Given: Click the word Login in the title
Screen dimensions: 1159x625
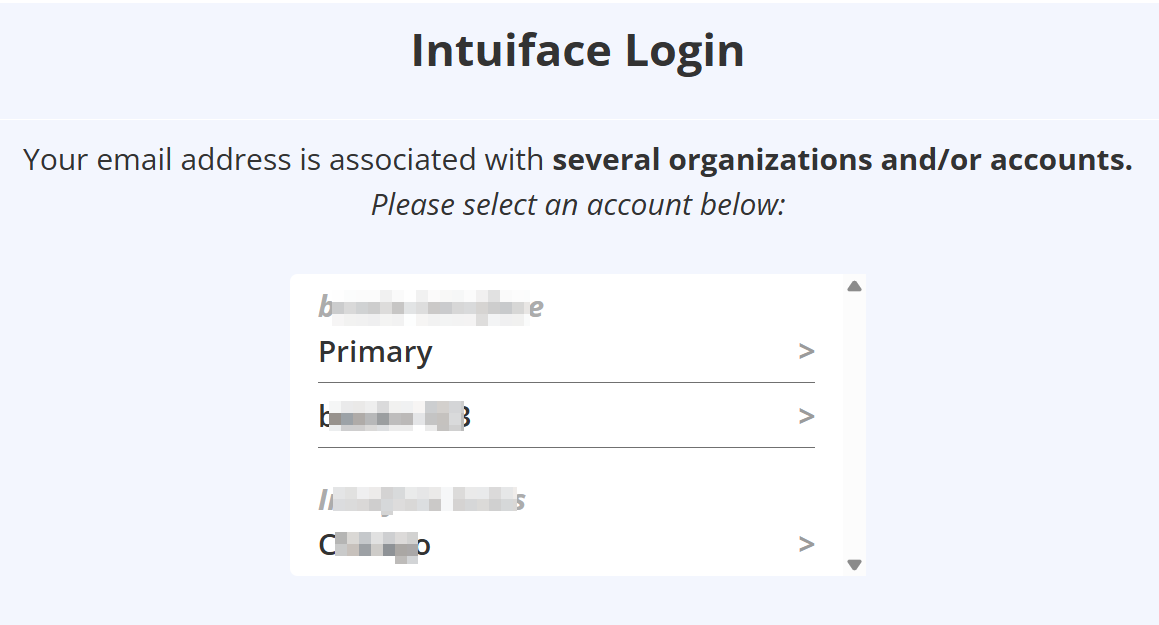Looking at the screenshot, I should (x=685, y=51).
